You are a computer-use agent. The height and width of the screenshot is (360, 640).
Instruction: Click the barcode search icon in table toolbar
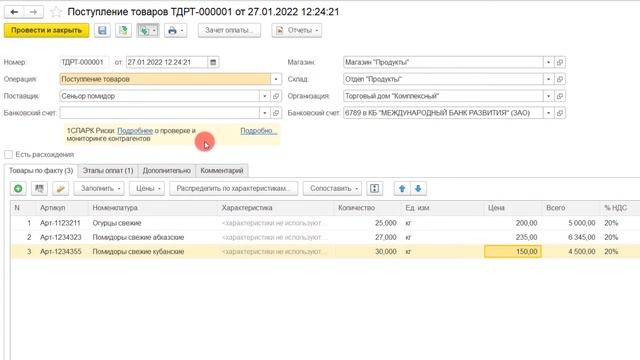pyautogui.click(x=39, y=189)
